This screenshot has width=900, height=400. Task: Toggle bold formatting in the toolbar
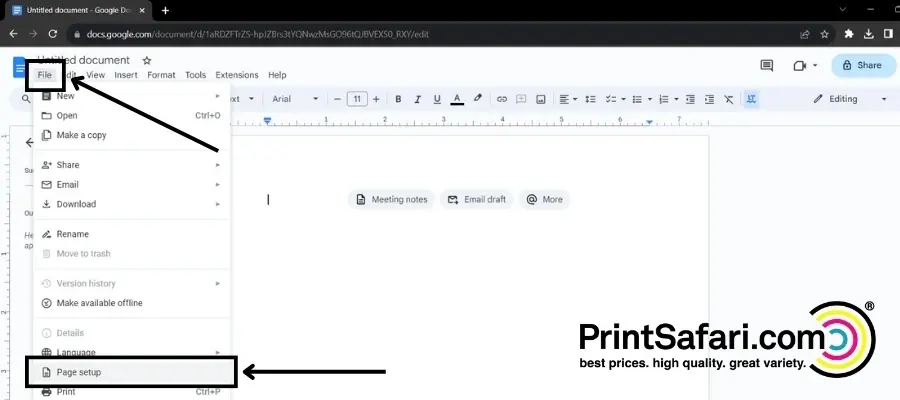click(398, 99)
